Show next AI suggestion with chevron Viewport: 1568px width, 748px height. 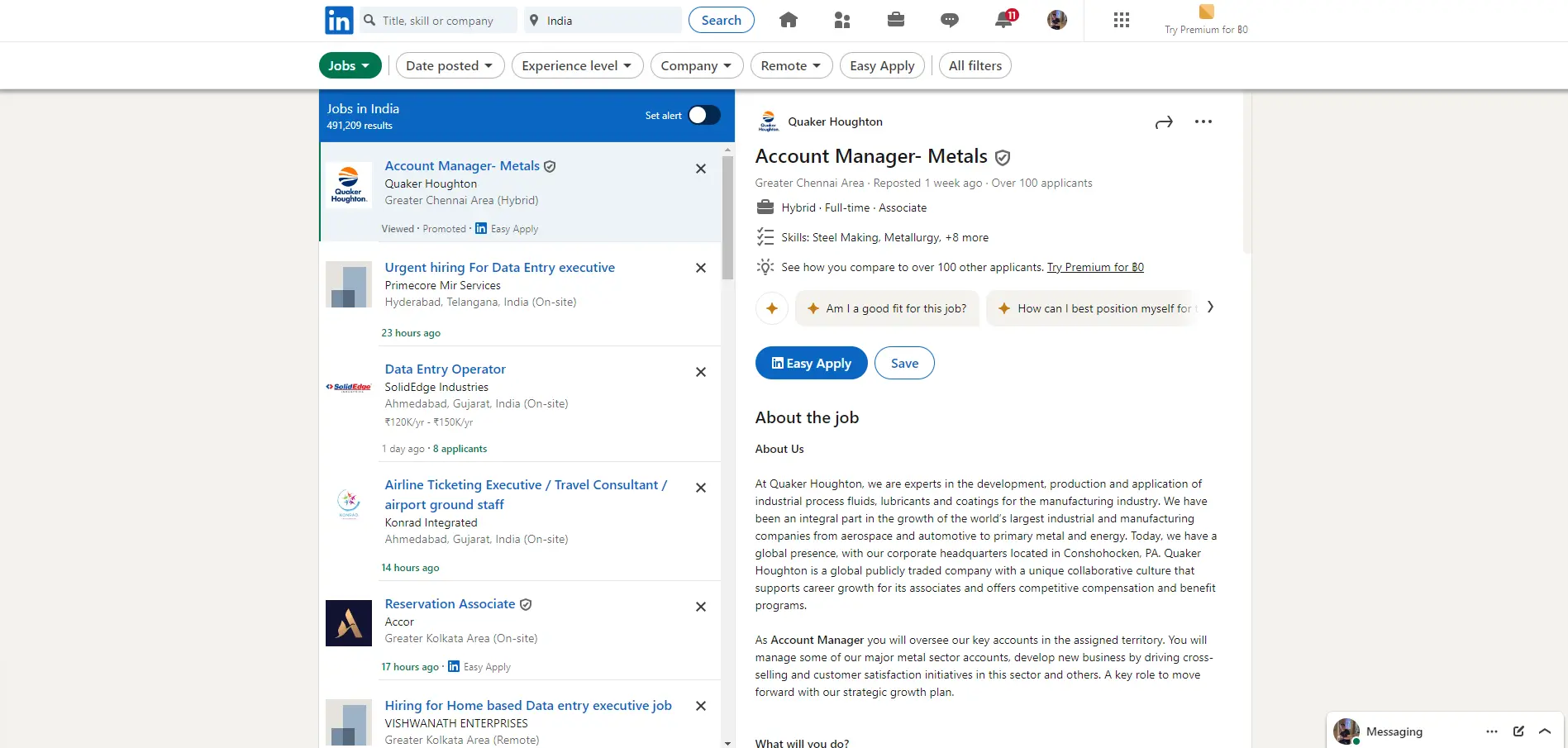(x=1210, y=307)
